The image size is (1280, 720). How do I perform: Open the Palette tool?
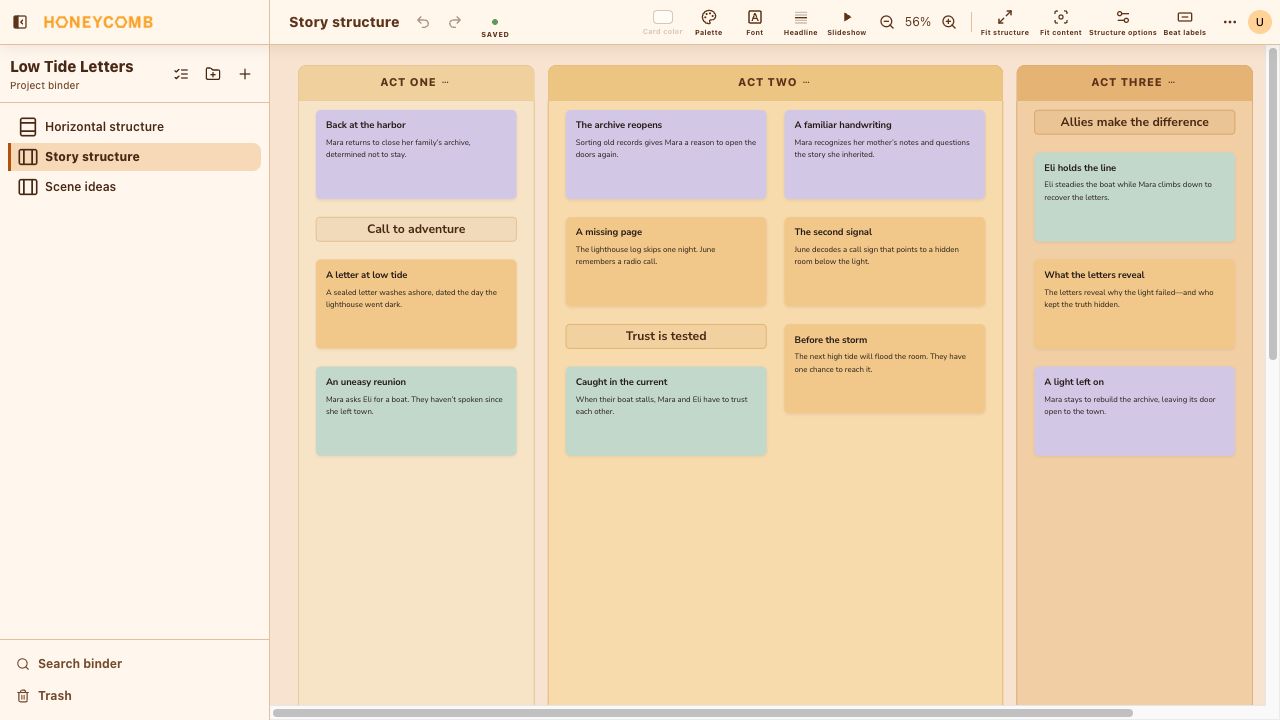(x=709, y=22)
